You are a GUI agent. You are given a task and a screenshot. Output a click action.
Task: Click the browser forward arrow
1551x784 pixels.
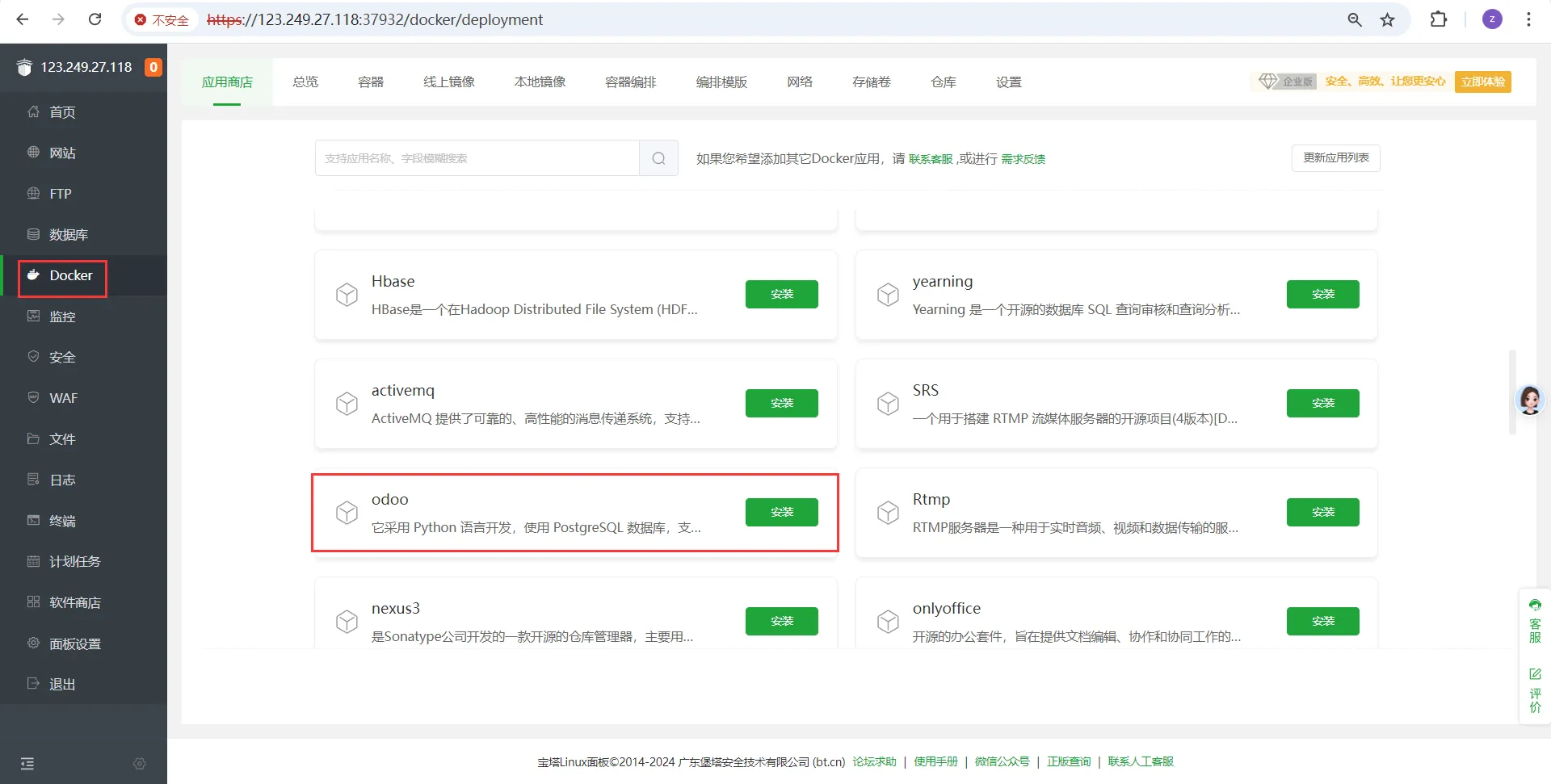58,19
